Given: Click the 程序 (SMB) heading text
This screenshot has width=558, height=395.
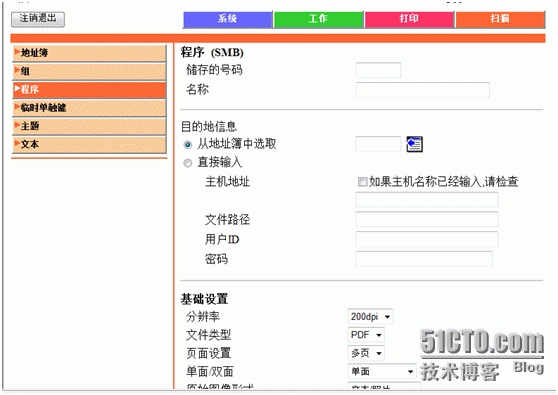Looking at the screenshot, I should click(212, 52).
